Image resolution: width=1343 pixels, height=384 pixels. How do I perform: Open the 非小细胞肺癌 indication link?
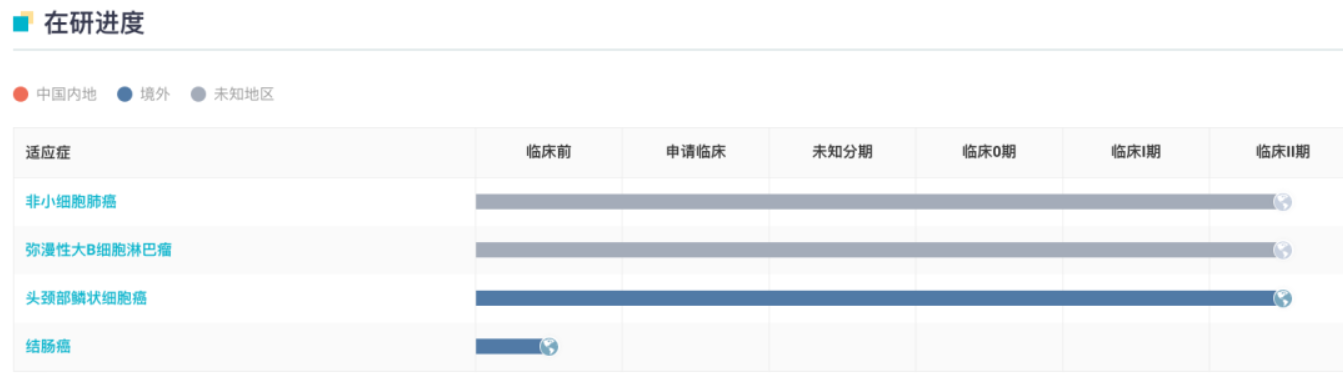pos(71,202)
